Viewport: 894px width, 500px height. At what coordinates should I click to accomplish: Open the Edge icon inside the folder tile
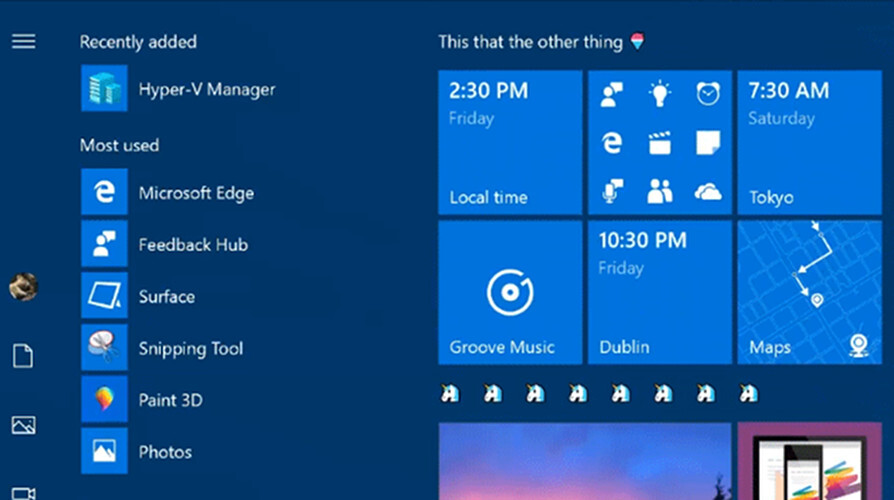[x=612, y=143]
